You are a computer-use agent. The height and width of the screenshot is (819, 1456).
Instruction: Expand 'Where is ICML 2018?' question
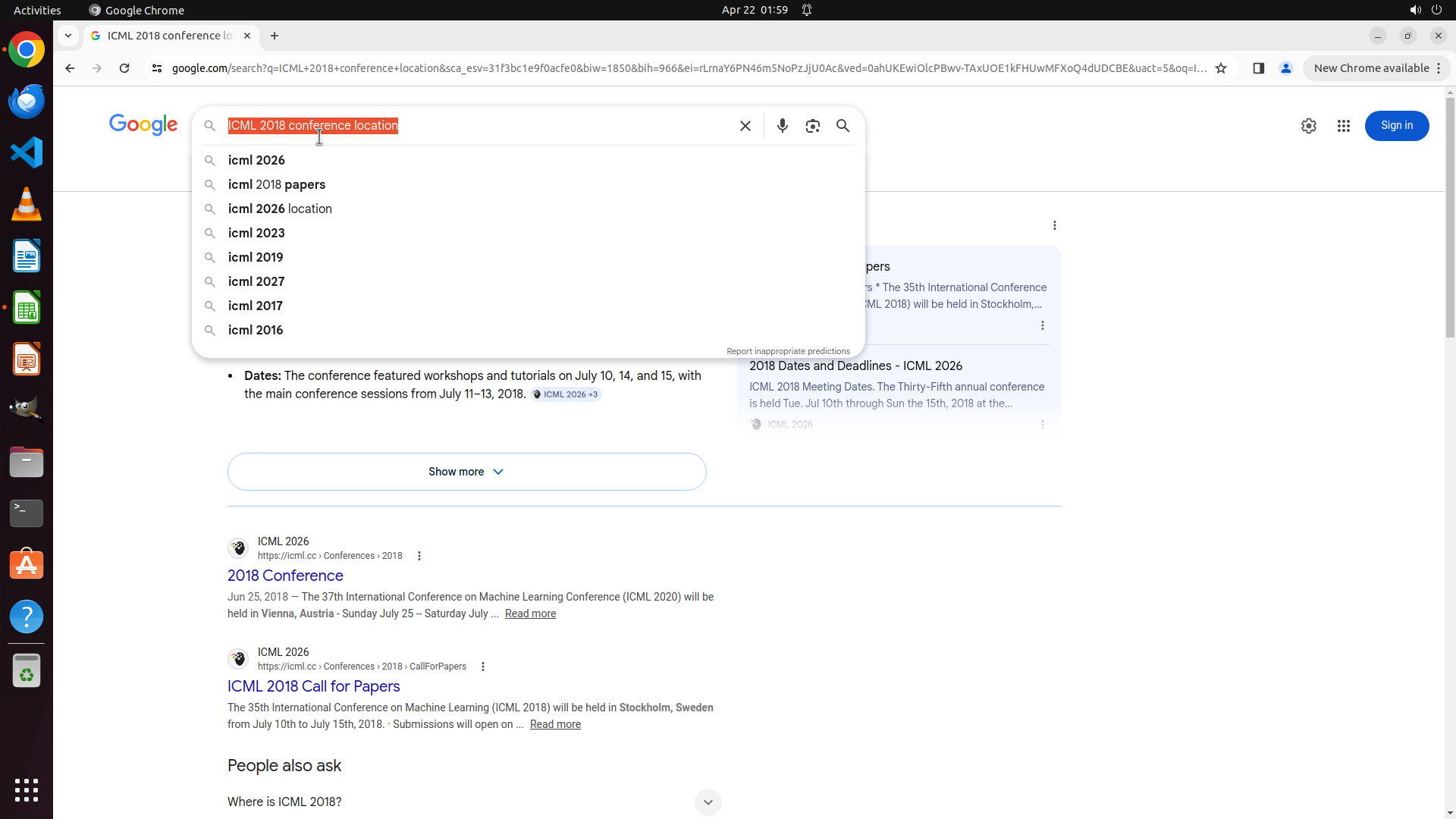tap(707, 802)
